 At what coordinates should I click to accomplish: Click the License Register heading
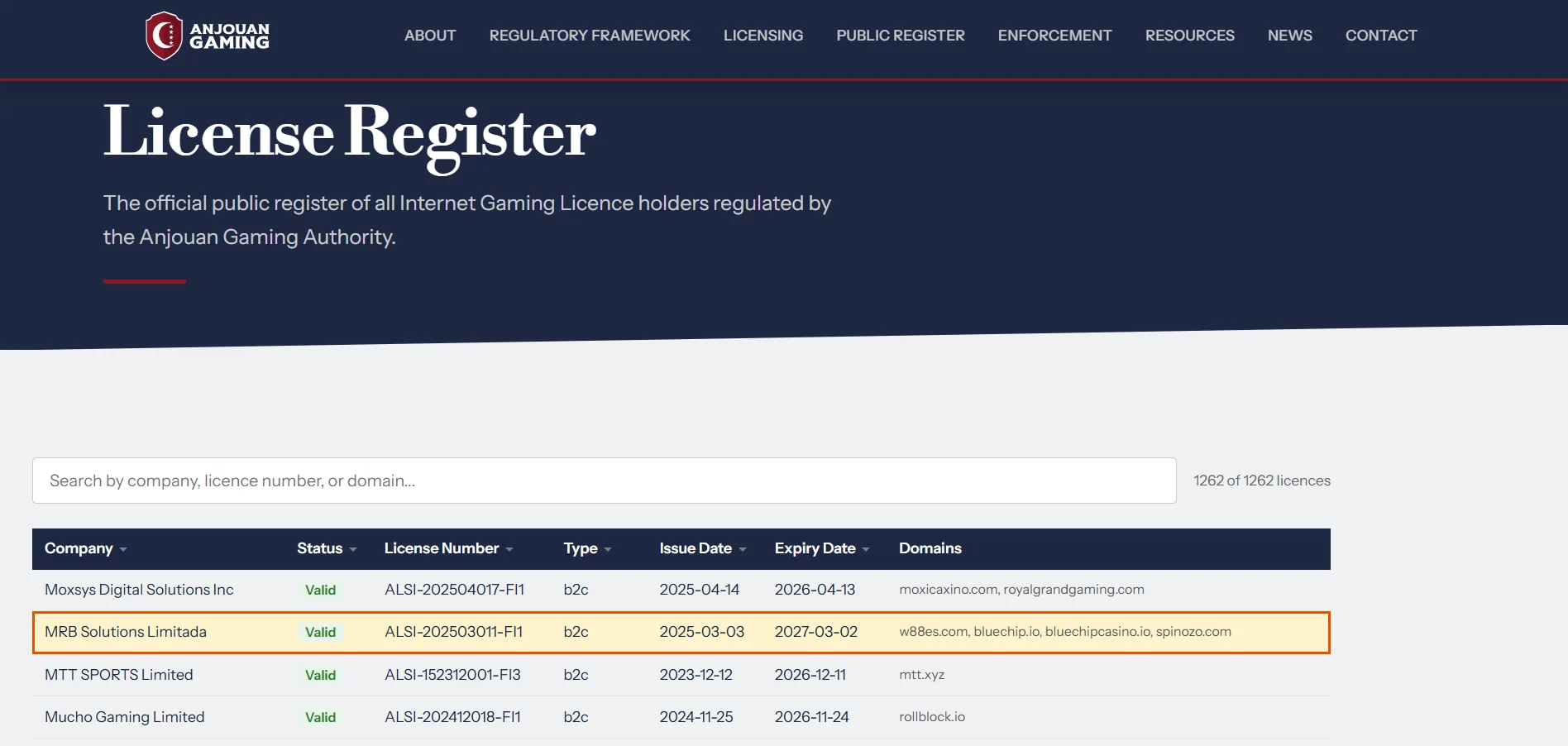tap(349, 135)
